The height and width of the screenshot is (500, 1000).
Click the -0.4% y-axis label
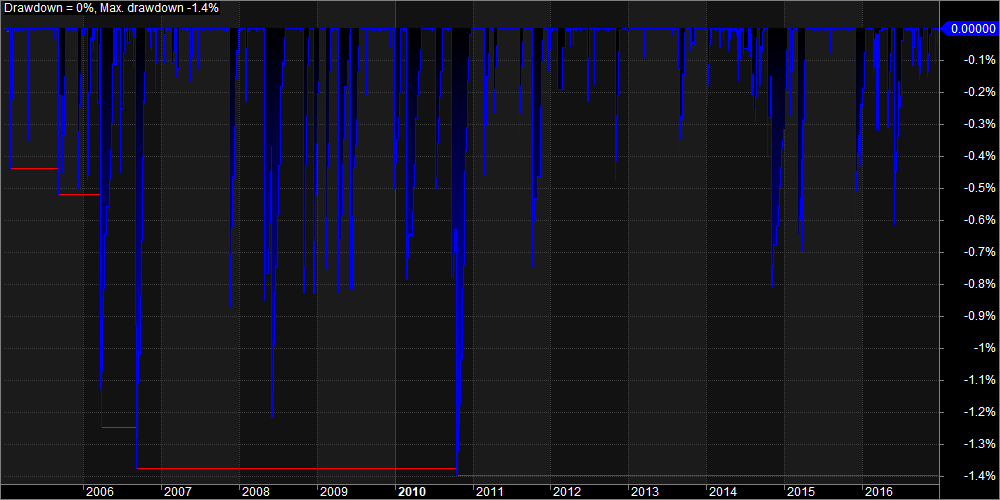click(x=978, y=156)
